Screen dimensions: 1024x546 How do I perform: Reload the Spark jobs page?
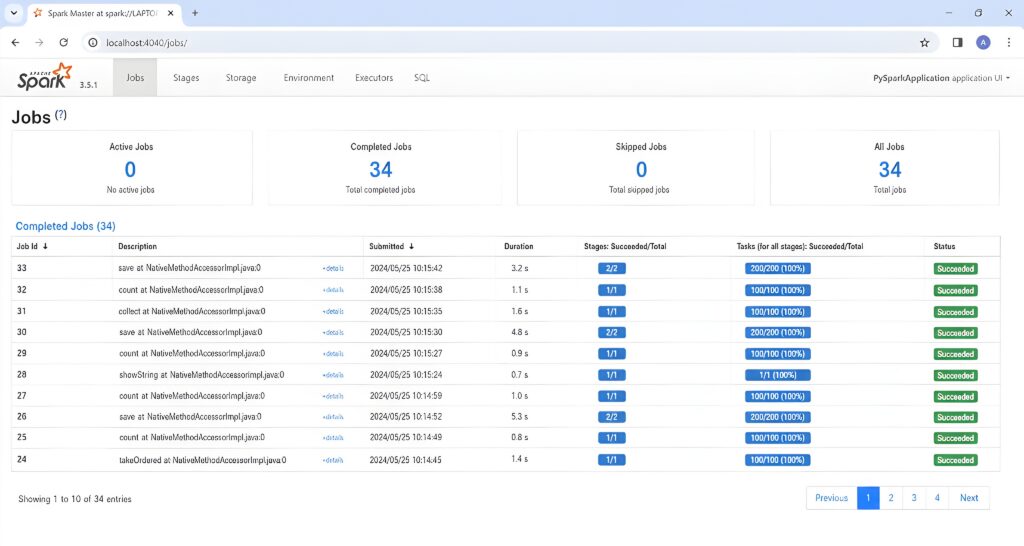[x=63, y=42]
